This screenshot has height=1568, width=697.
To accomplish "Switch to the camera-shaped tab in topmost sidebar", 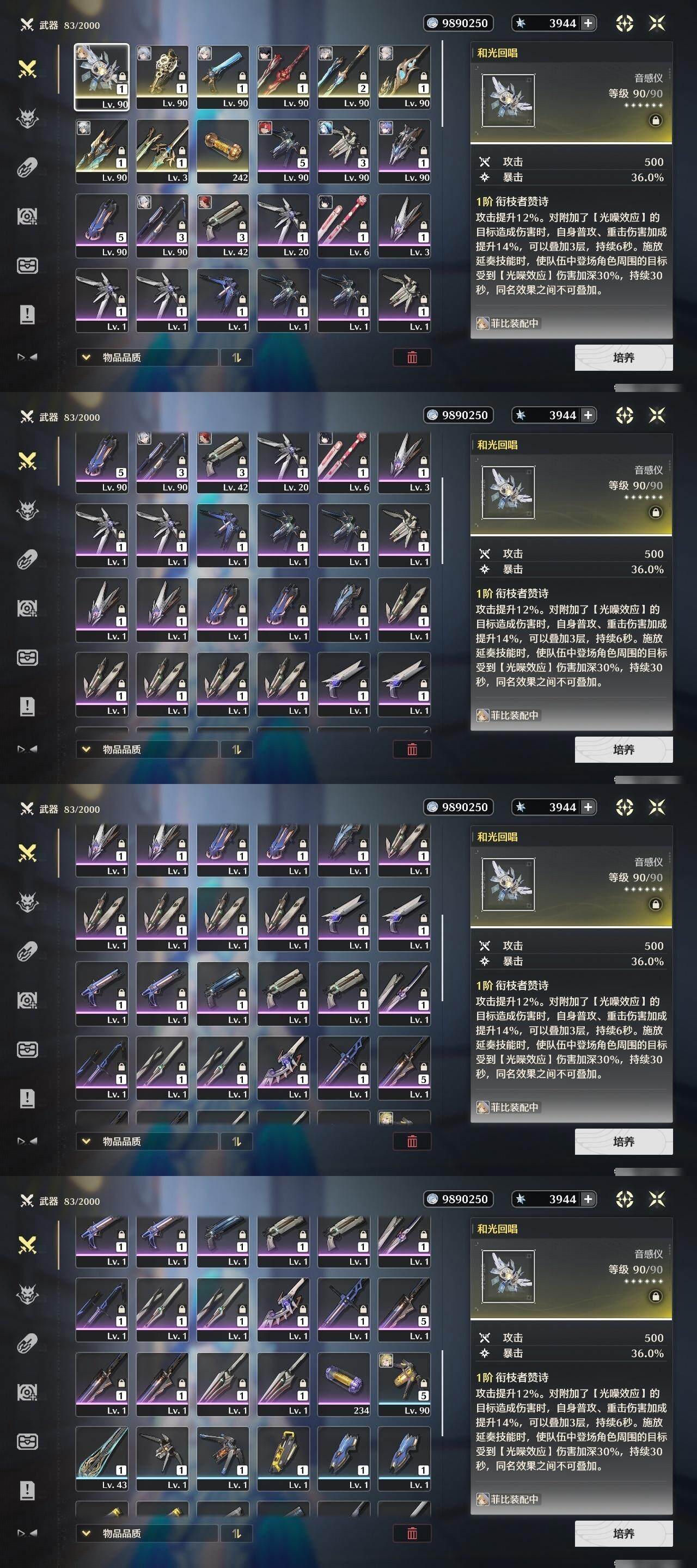I will coord(27,217).
